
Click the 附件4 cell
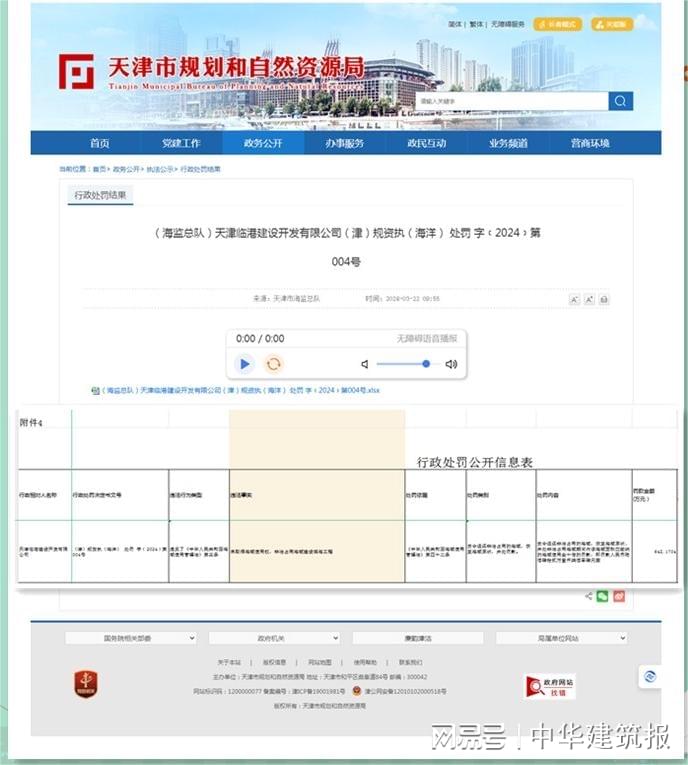tap(31, 423)
